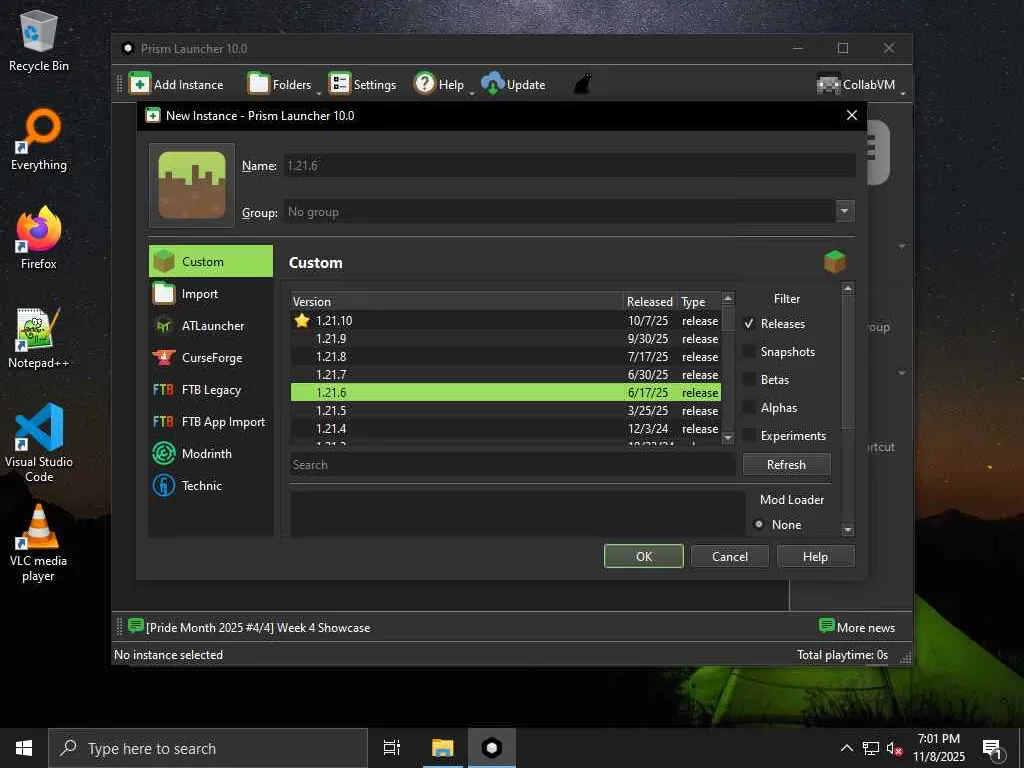Open the Group combo box dropdown arrow
This screenshot has height=768, width=1024.
(x=844, y=211)
